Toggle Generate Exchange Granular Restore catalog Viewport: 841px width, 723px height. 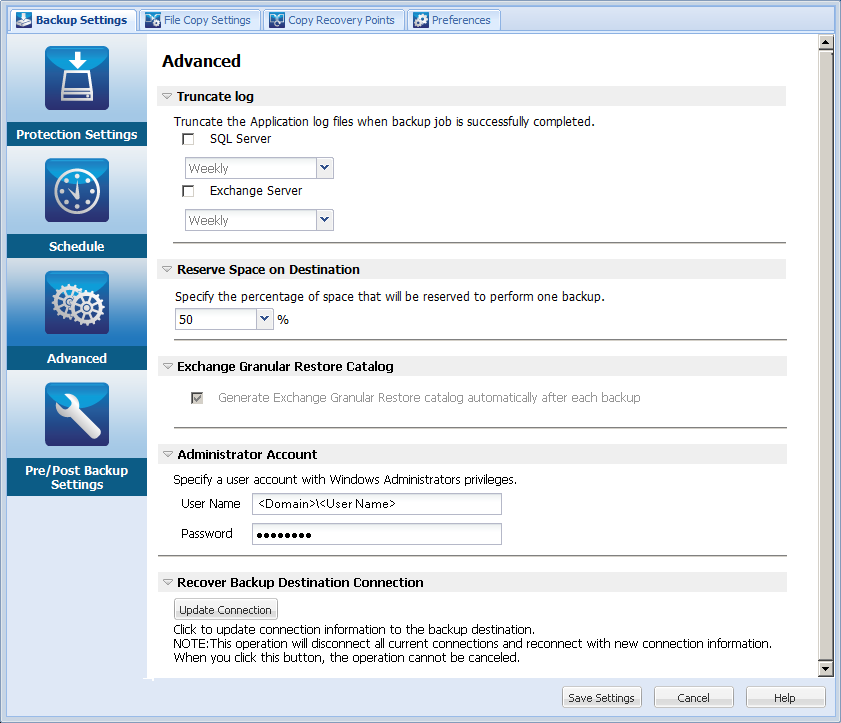[196, 397]
